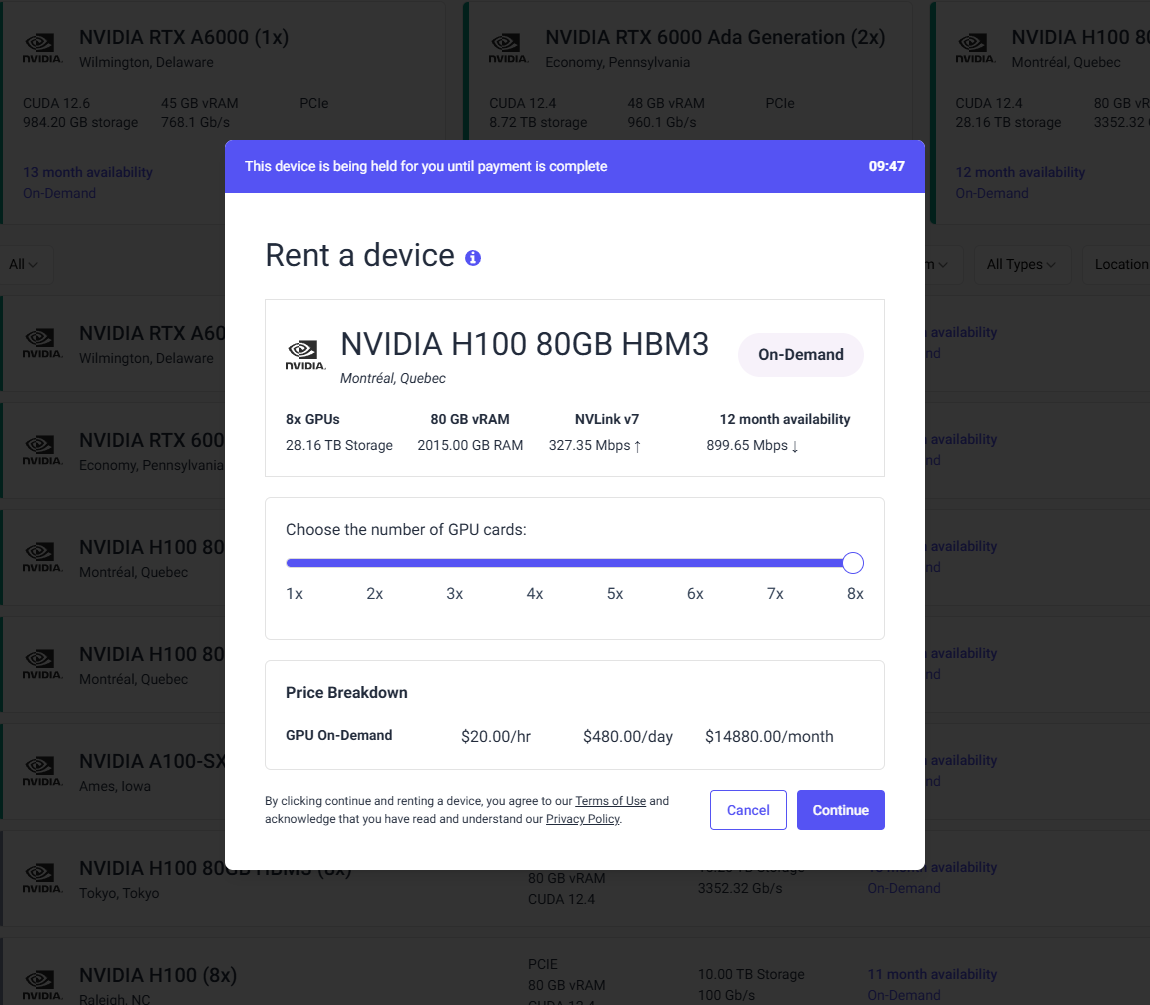Open NVIDIA RTX 6000 Ada Generation (2x) title
Image resolution: width=1150 pixels, height=1005 pixels.
[715, 37]
